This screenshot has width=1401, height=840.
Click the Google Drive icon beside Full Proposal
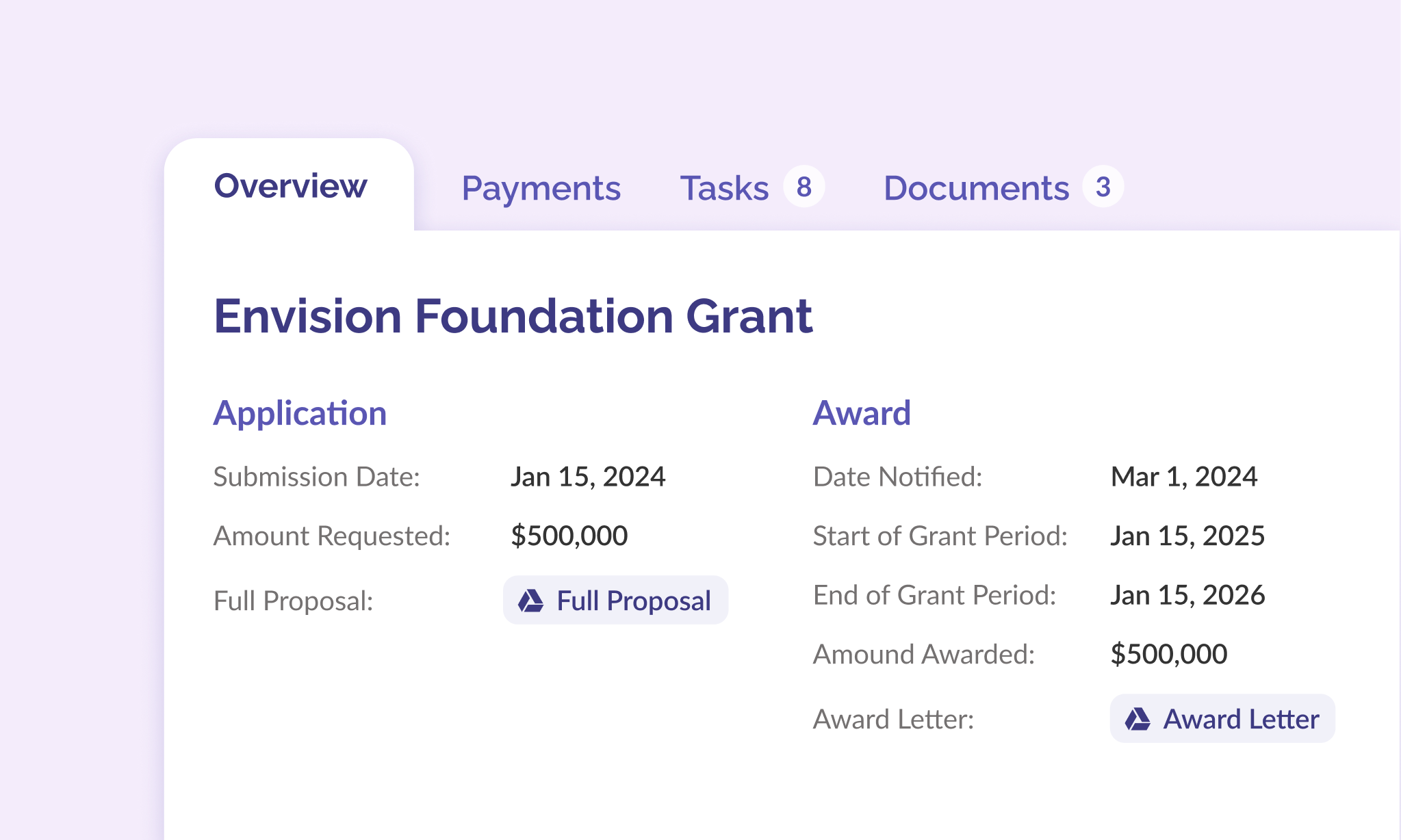[529, 600]
